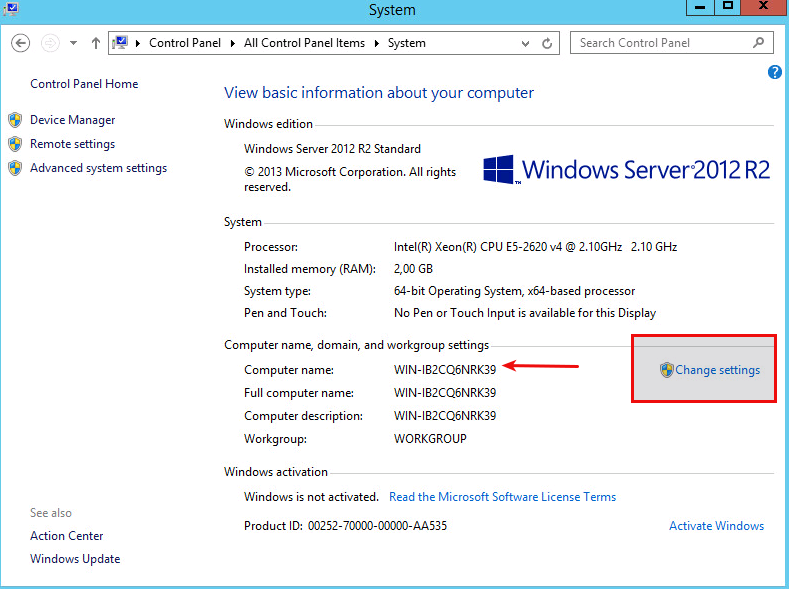Select Control Panel in the breadcrumb
Image resolution: width=789 pixels, height=589 pixels.
[185, 43]
